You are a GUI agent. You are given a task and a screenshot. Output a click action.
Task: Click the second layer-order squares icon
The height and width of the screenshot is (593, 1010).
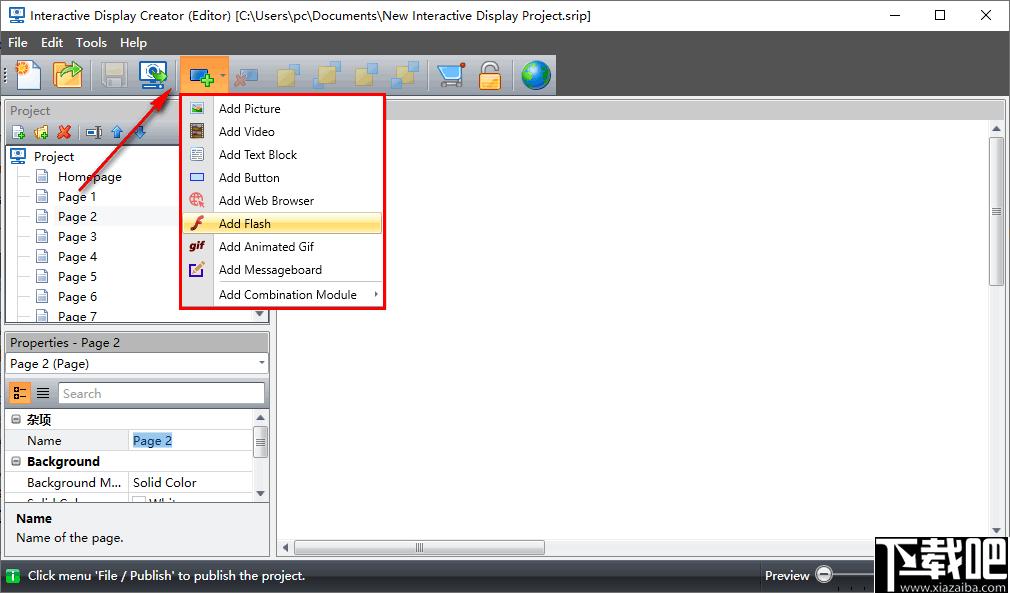[x=327, y=75]
